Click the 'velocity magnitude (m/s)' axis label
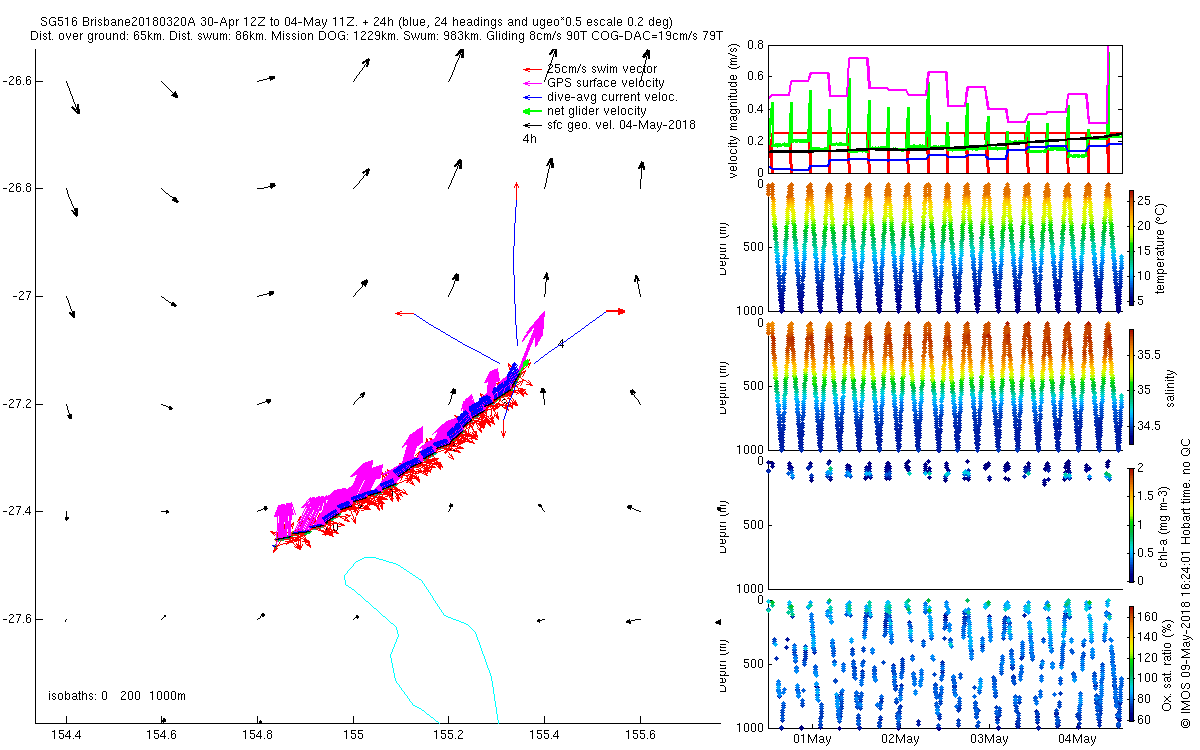This screenshot has height=750, width=1200. click(734, 111)
